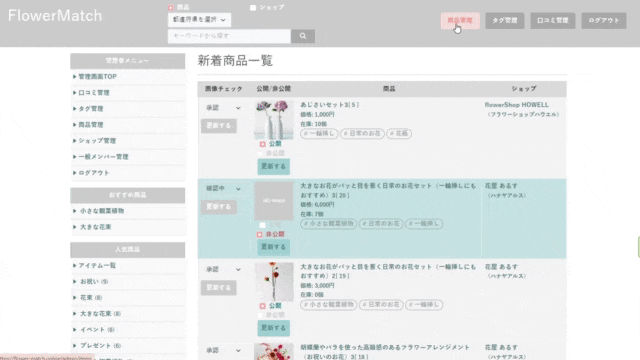Select 非公開 radio for product 2[19]
The height and width of the screenshot is (360, 640).
click(x=260, y=315)
